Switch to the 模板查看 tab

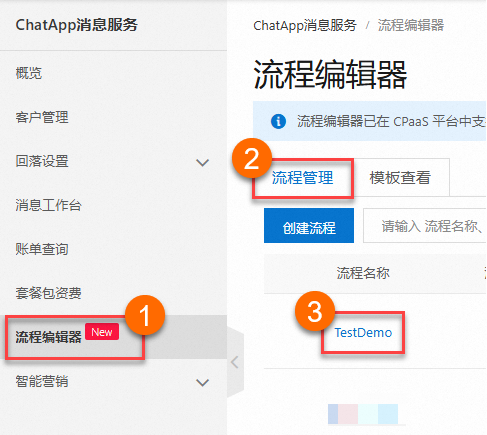(x=400, y=178)
